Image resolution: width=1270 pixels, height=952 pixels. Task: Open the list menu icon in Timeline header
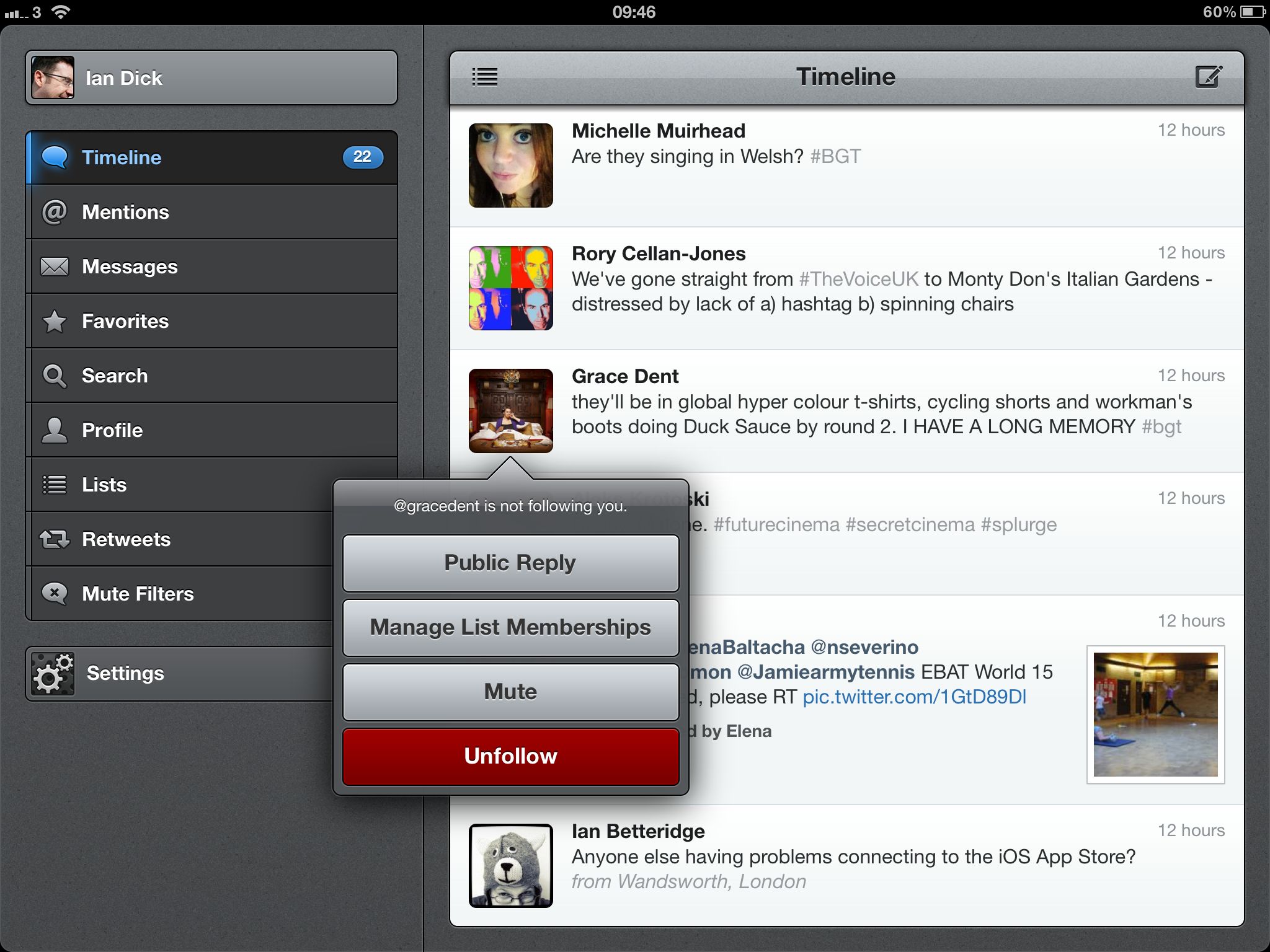click(484, 77)
